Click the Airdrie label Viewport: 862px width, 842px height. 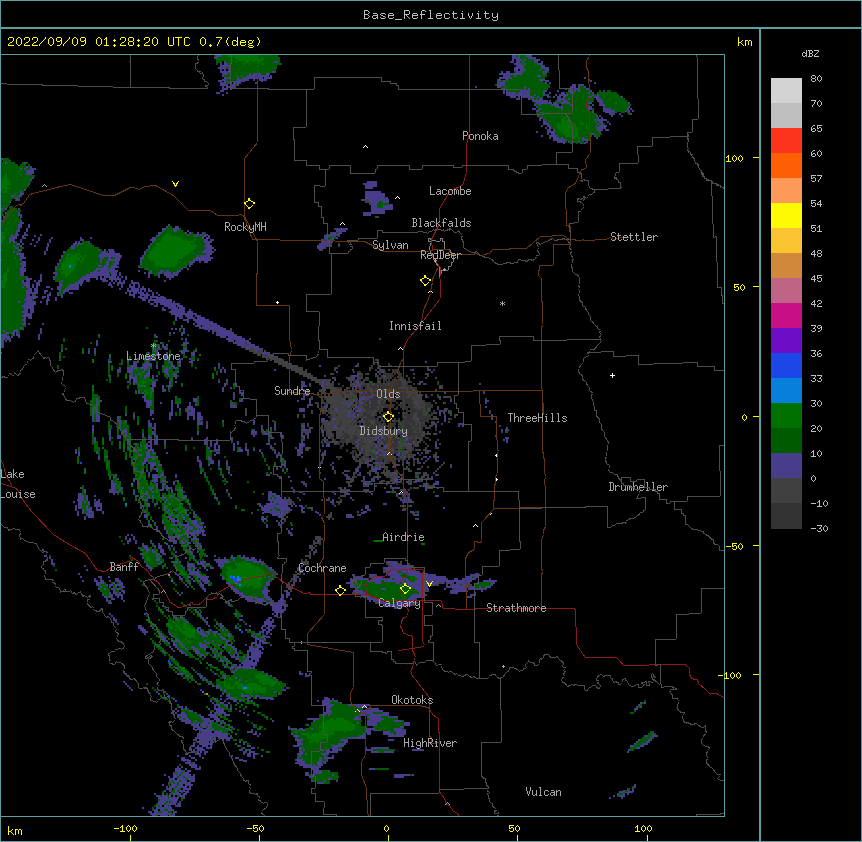click(x=403, y=537)
